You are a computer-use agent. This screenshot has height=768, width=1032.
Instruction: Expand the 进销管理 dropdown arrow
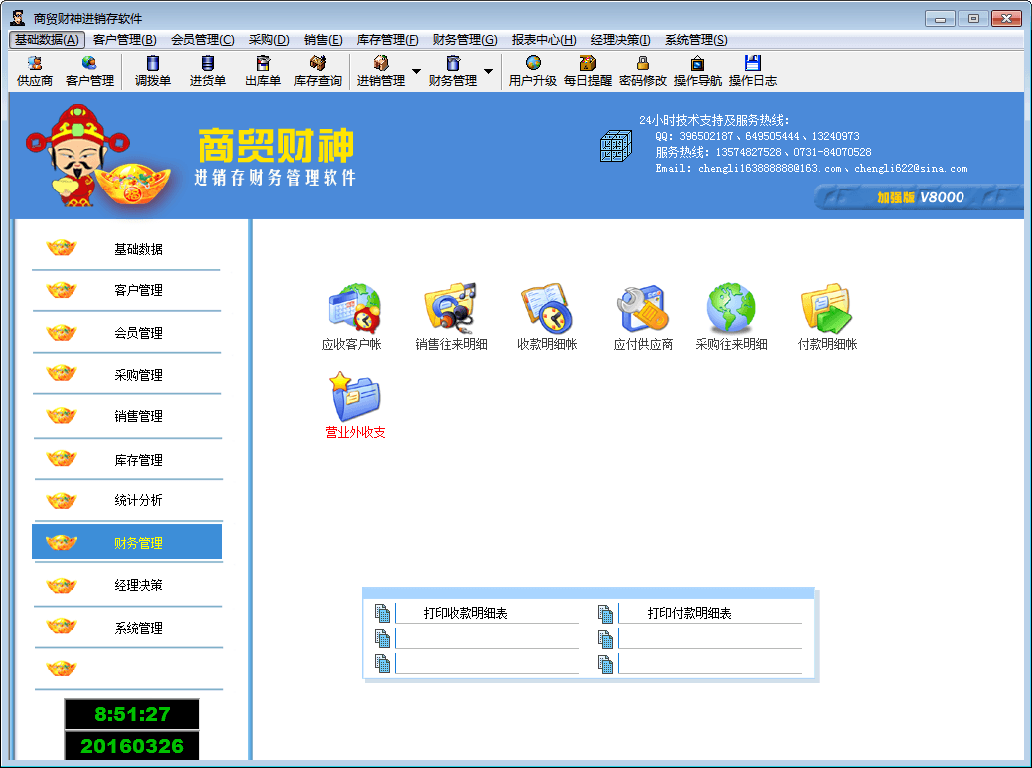coord(416,71)
